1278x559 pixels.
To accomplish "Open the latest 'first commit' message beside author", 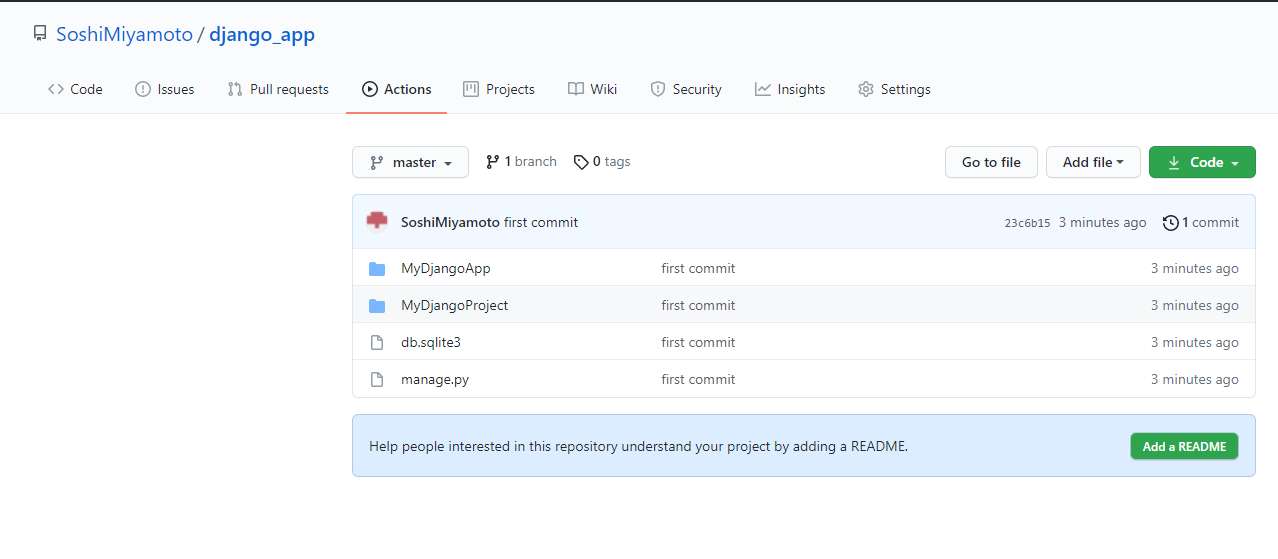I will 541,222.
